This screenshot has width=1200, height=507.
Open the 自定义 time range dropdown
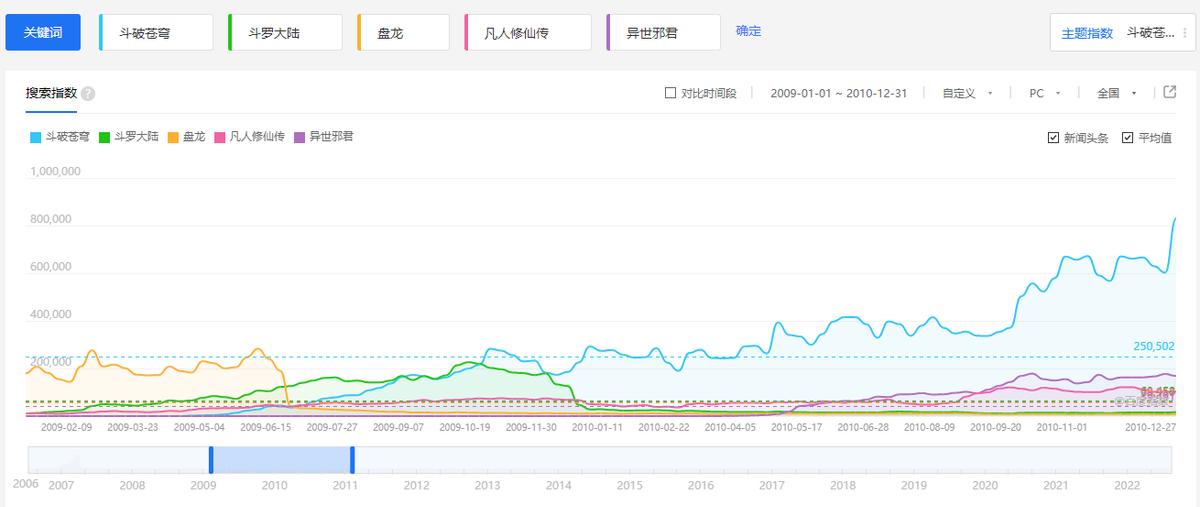click(967, 93)
